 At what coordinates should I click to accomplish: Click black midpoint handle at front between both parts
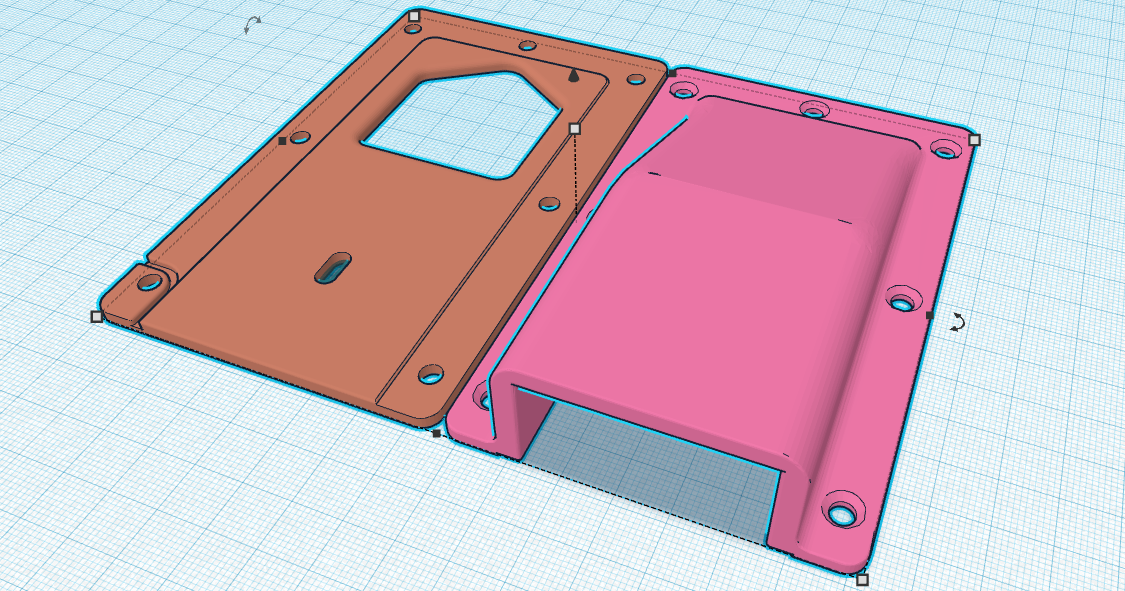coord(436,433)
